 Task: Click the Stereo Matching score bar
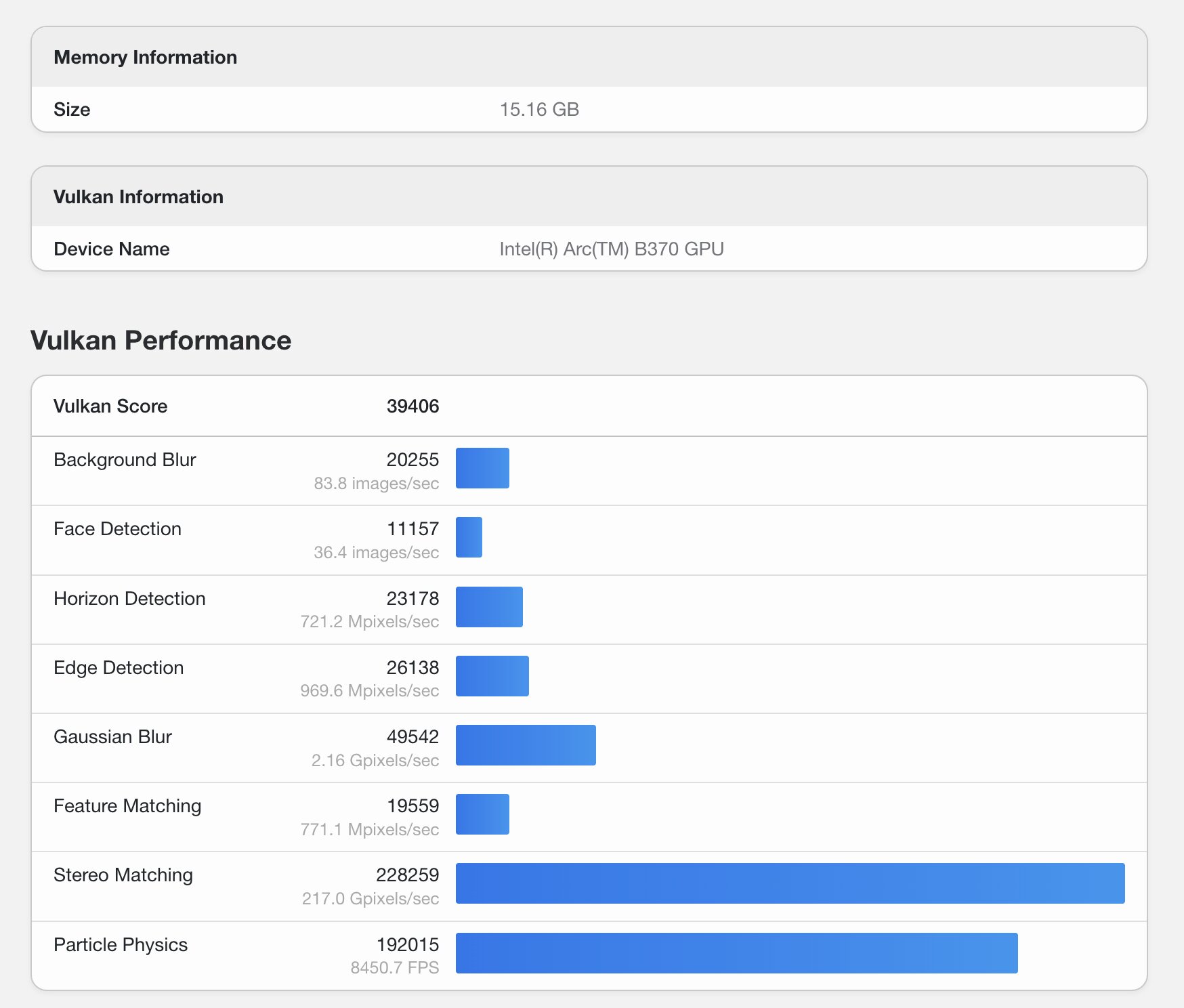(790, 883)
